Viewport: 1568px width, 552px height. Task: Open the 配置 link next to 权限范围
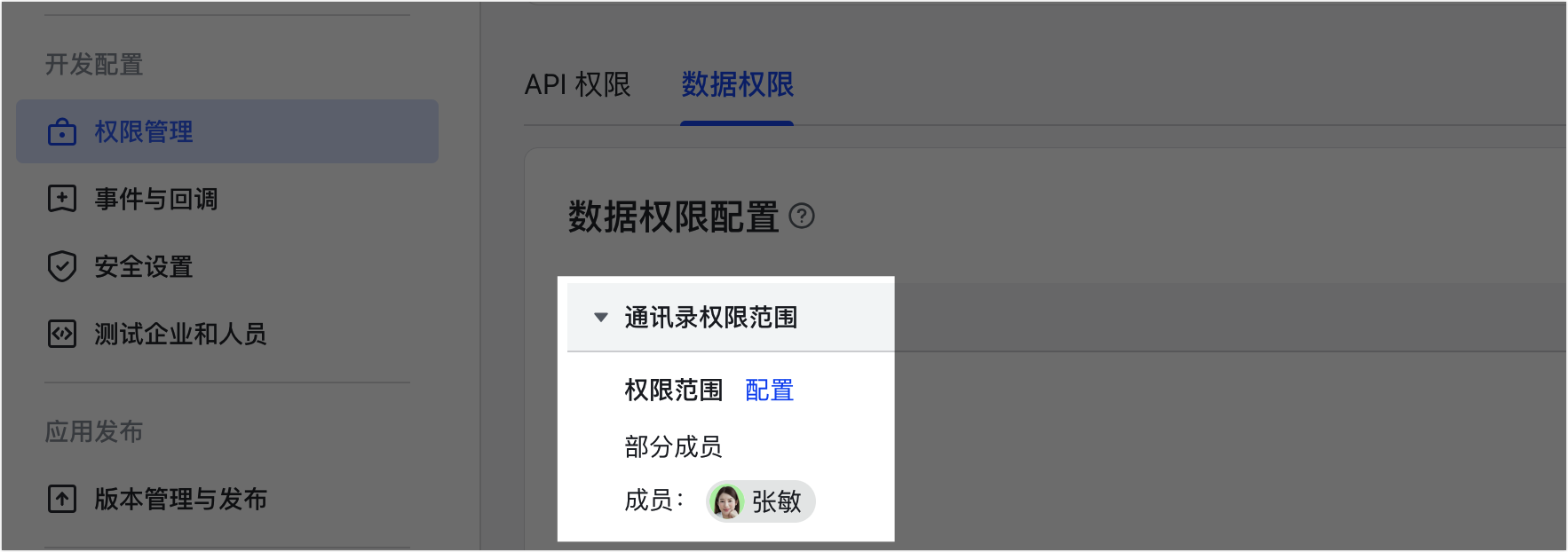(x=769, y=390)
